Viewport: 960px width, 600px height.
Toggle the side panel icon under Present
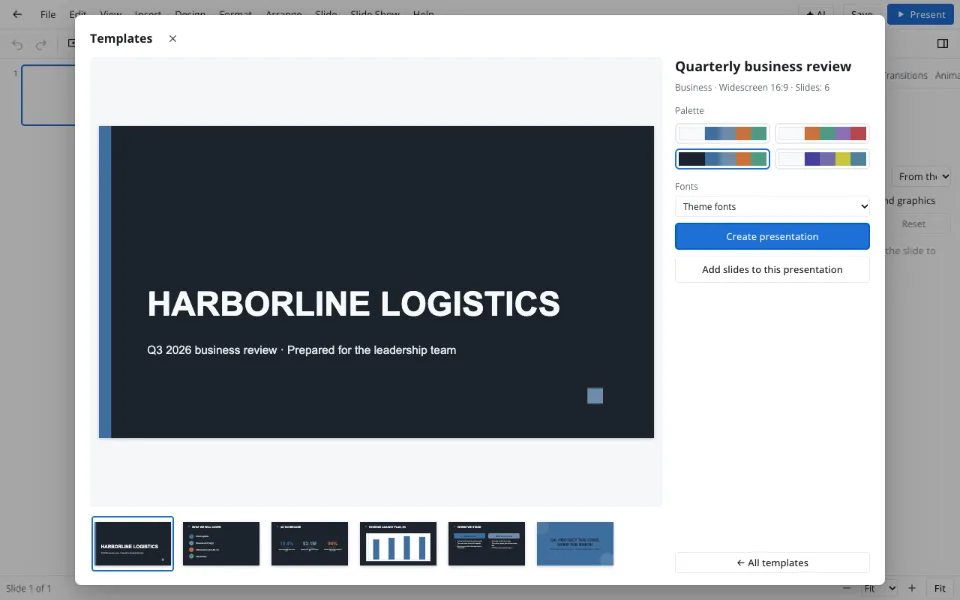coord(942,43)
